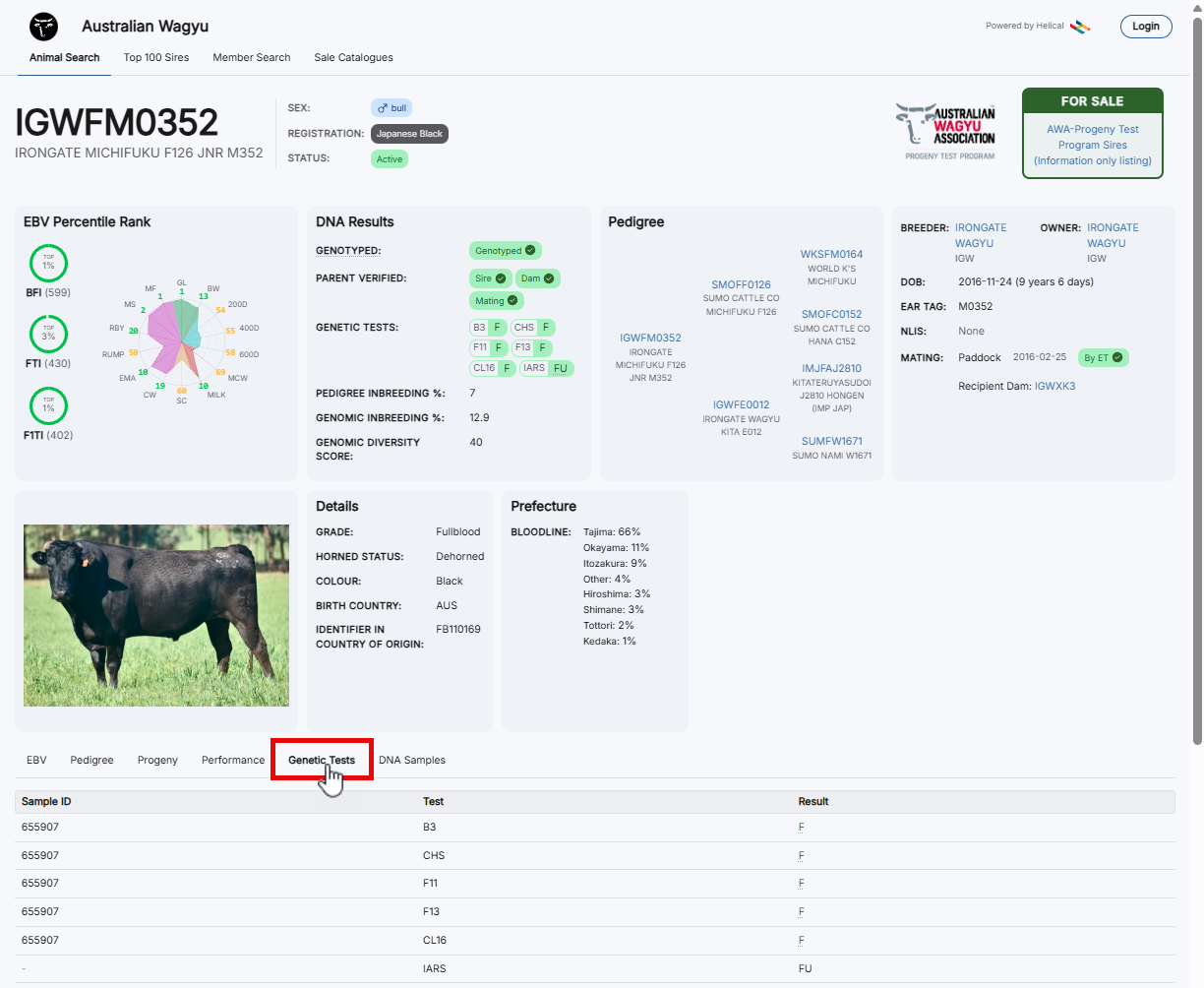
Task: Click the Dam parent verified badge
Action: click(x=537, y=278)
